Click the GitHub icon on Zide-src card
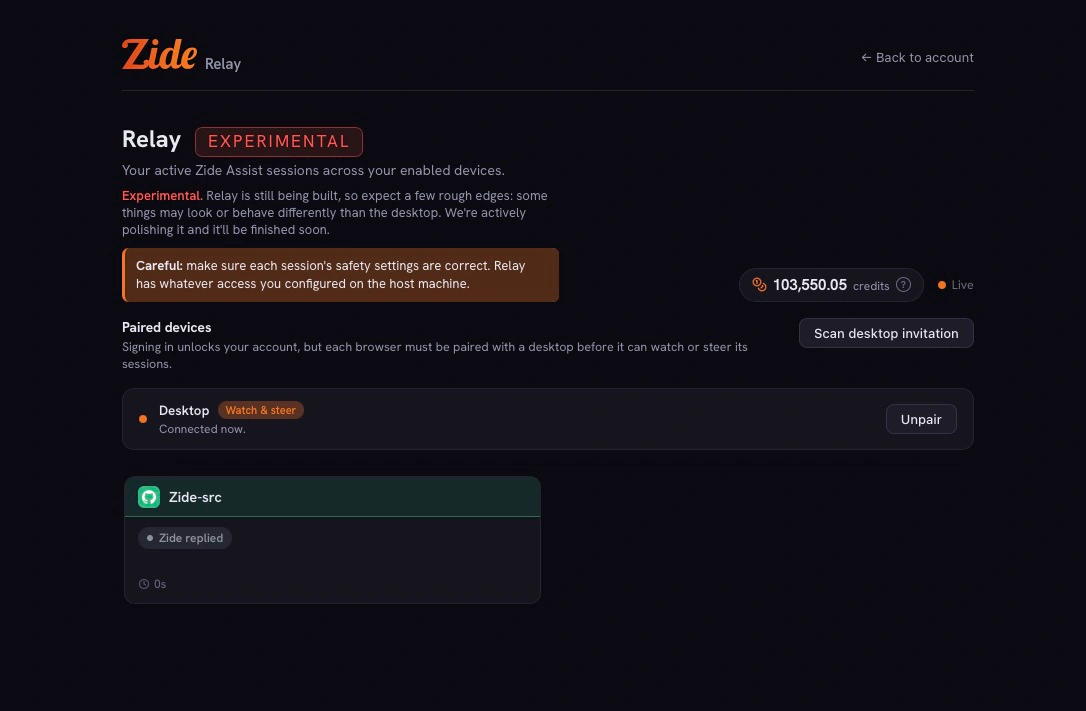 [x=149, y=497]
